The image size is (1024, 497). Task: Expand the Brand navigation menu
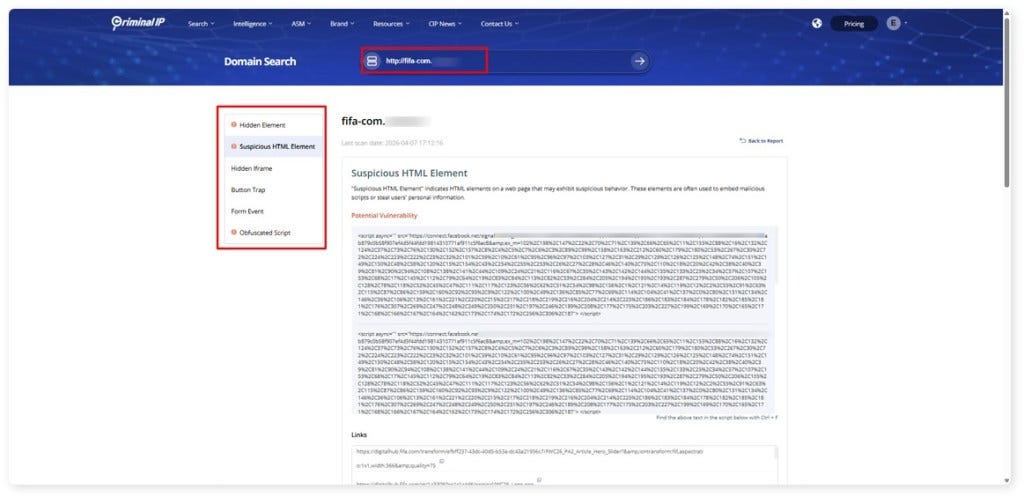tap(342, 24)
